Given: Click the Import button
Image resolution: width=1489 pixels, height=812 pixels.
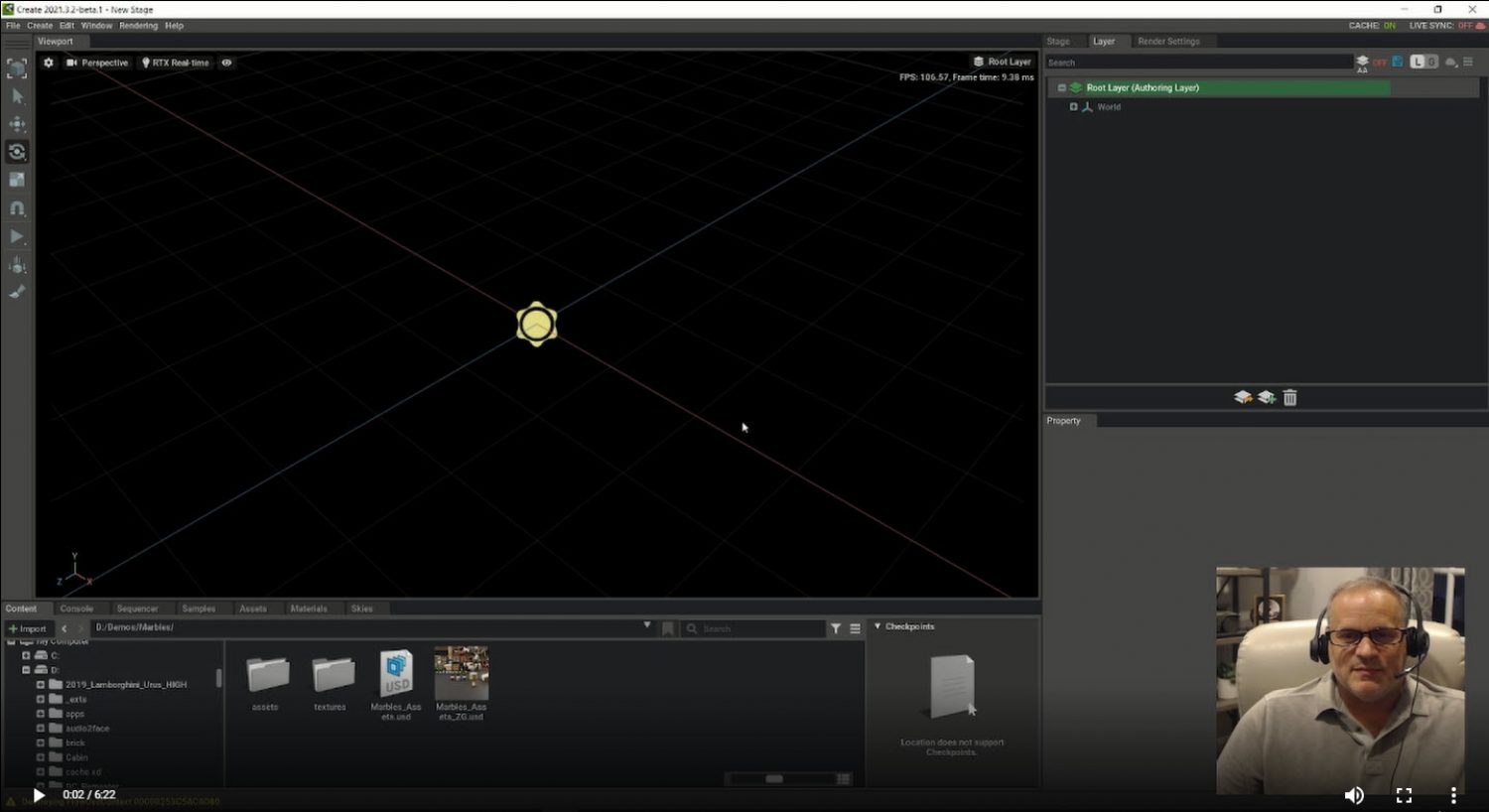Looking at the screenshot, I should [27, 628].
